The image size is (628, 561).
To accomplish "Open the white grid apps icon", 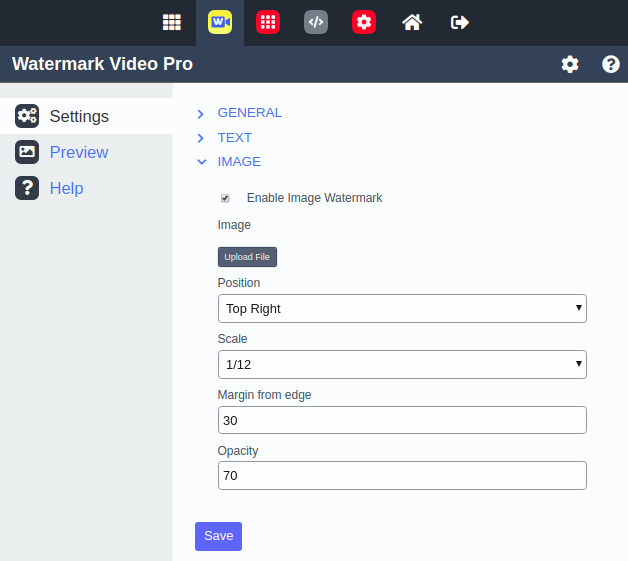I will click(172, 22).
